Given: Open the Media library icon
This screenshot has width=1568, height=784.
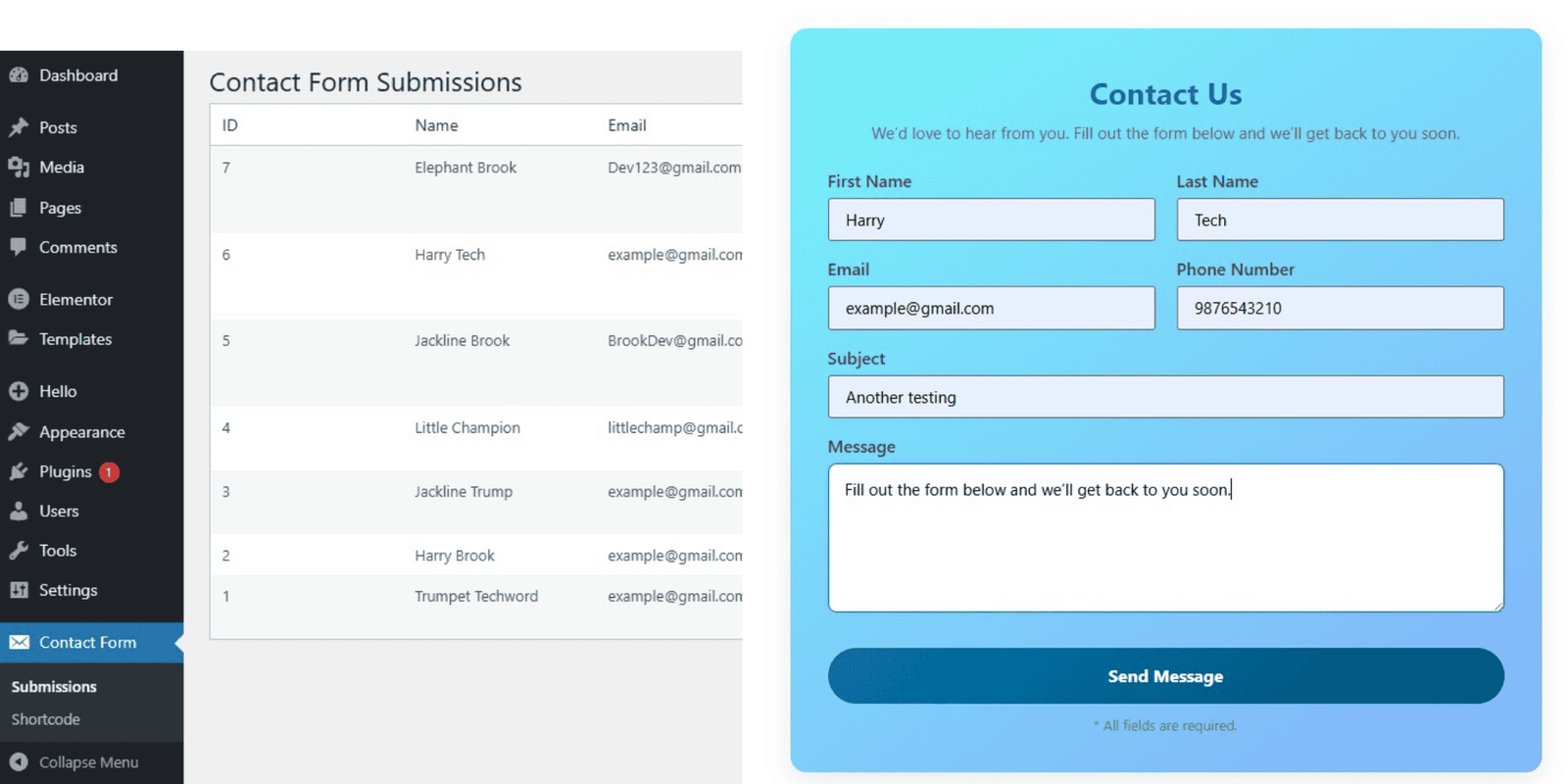Looking at the screenshot, I should (x=20, y=168).
